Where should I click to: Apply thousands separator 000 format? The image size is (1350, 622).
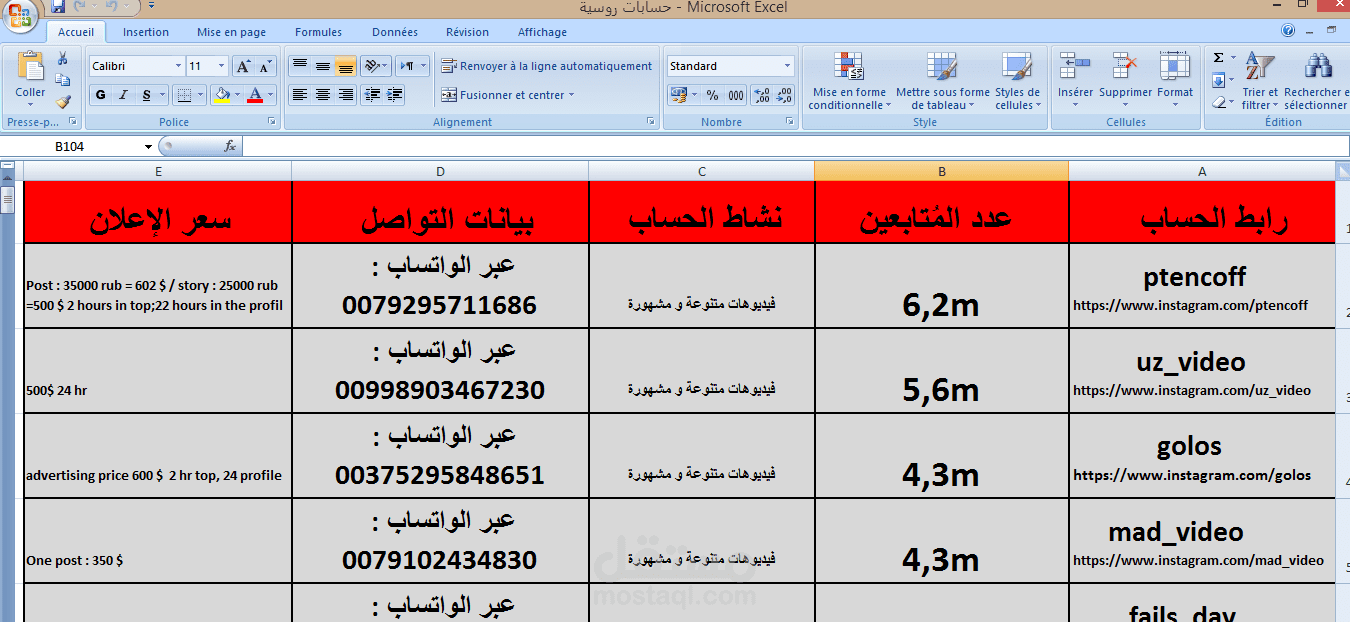point(736,95)
